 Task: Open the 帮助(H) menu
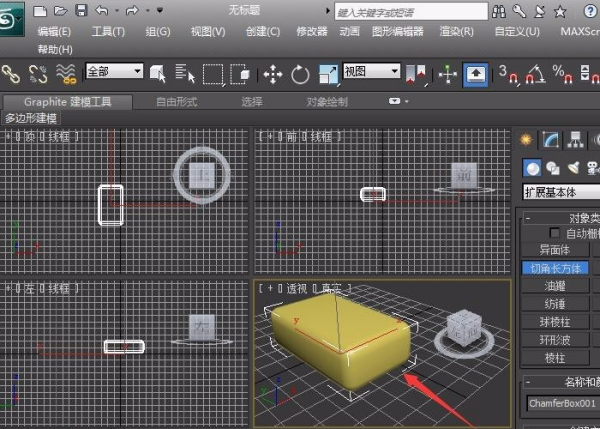click(x=55, y=49)
